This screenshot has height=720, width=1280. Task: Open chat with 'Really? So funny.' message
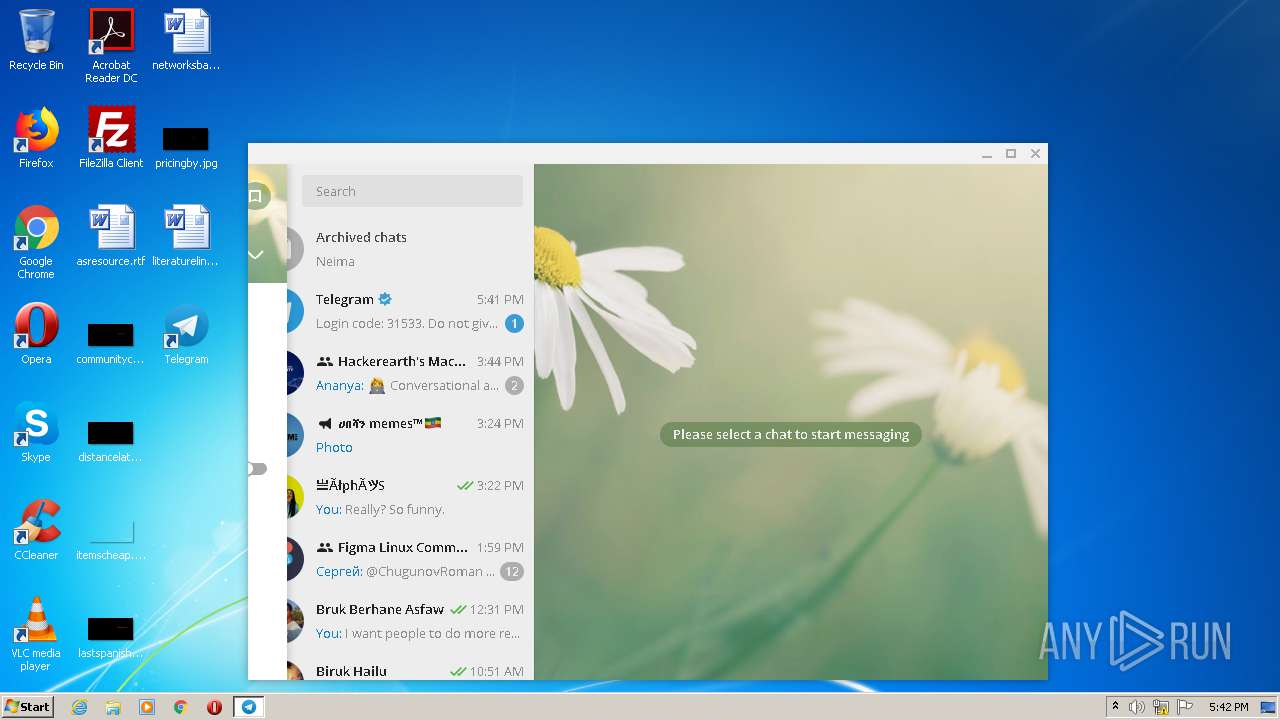(x=410, y=497)
